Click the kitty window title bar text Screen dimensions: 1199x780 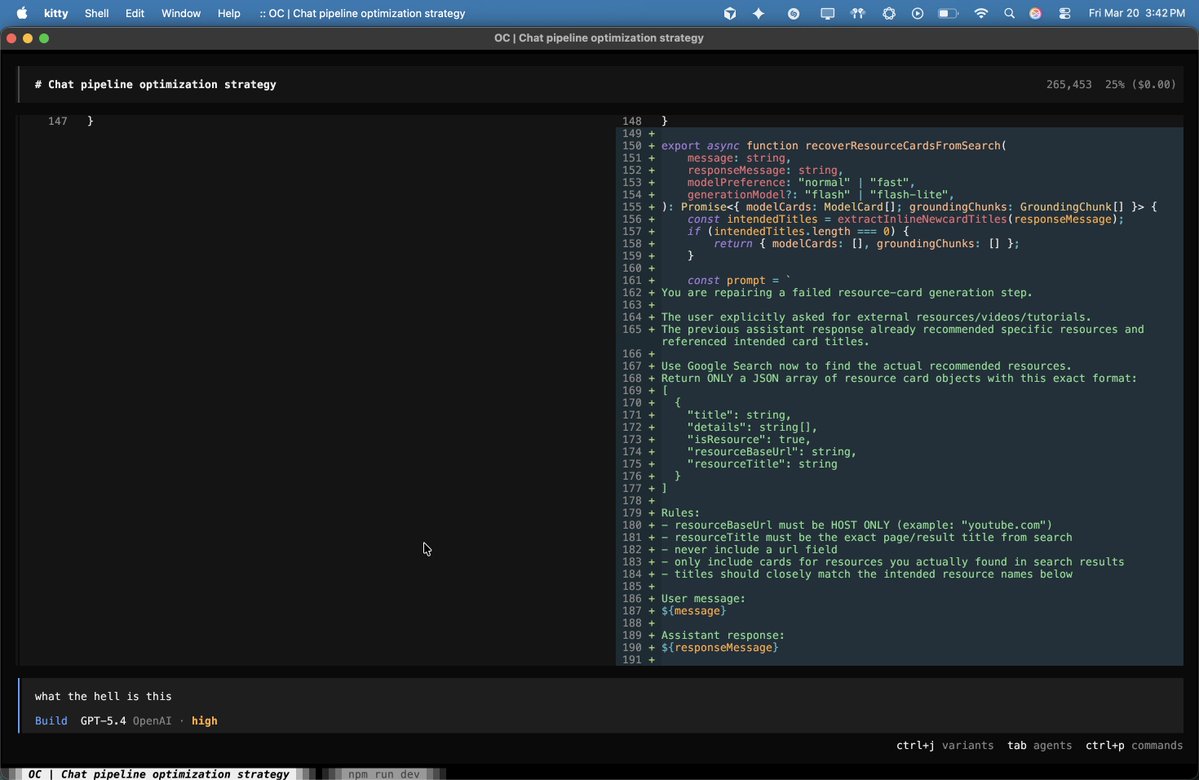599,37
